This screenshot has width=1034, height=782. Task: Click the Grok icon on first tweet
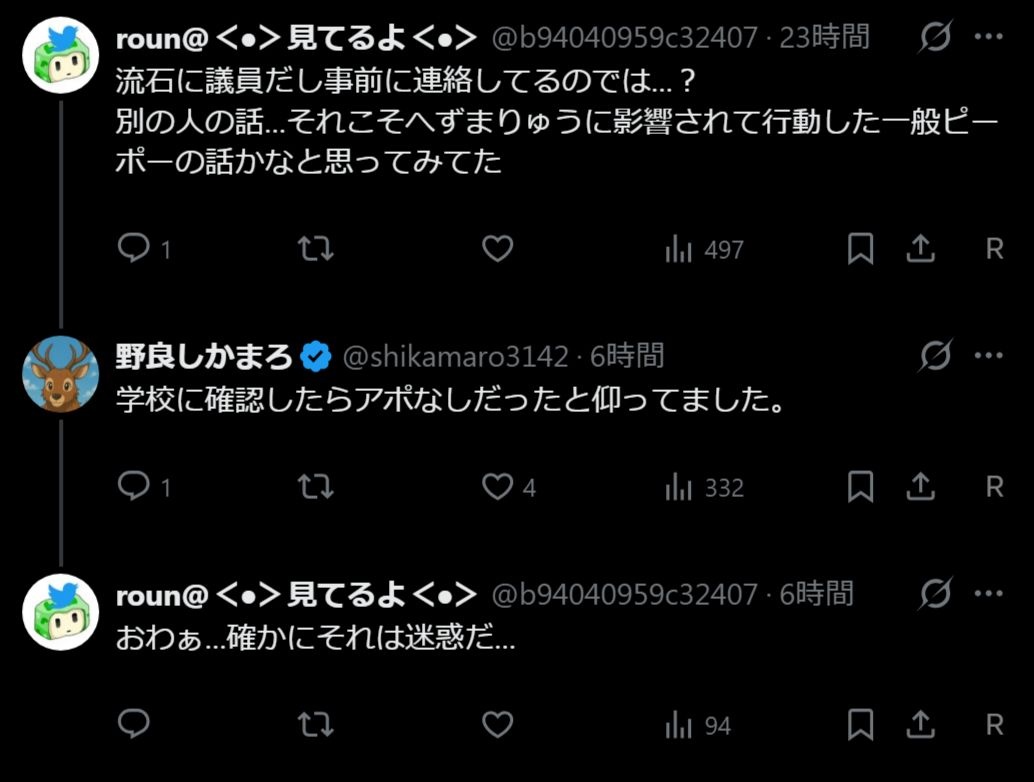click(936, 38)
